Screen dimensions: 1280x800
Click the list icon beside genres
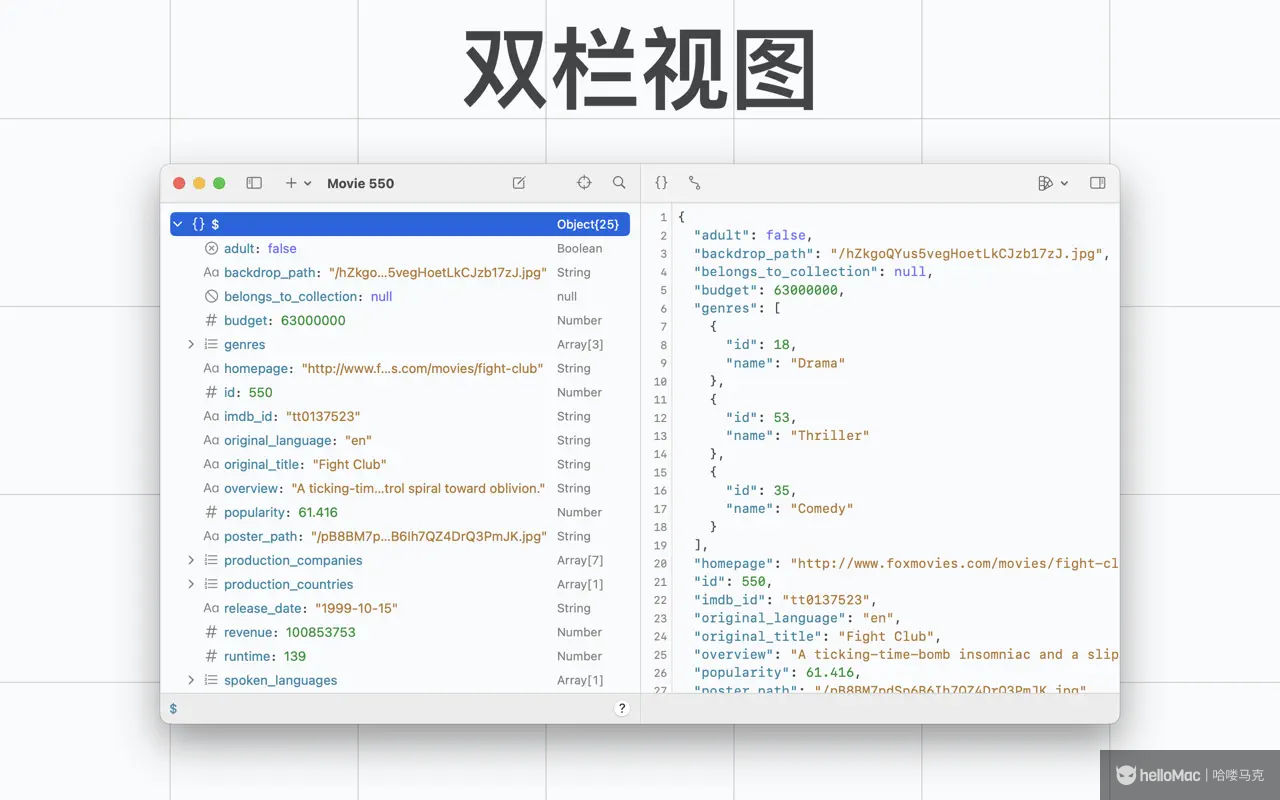tap(211, 344)
